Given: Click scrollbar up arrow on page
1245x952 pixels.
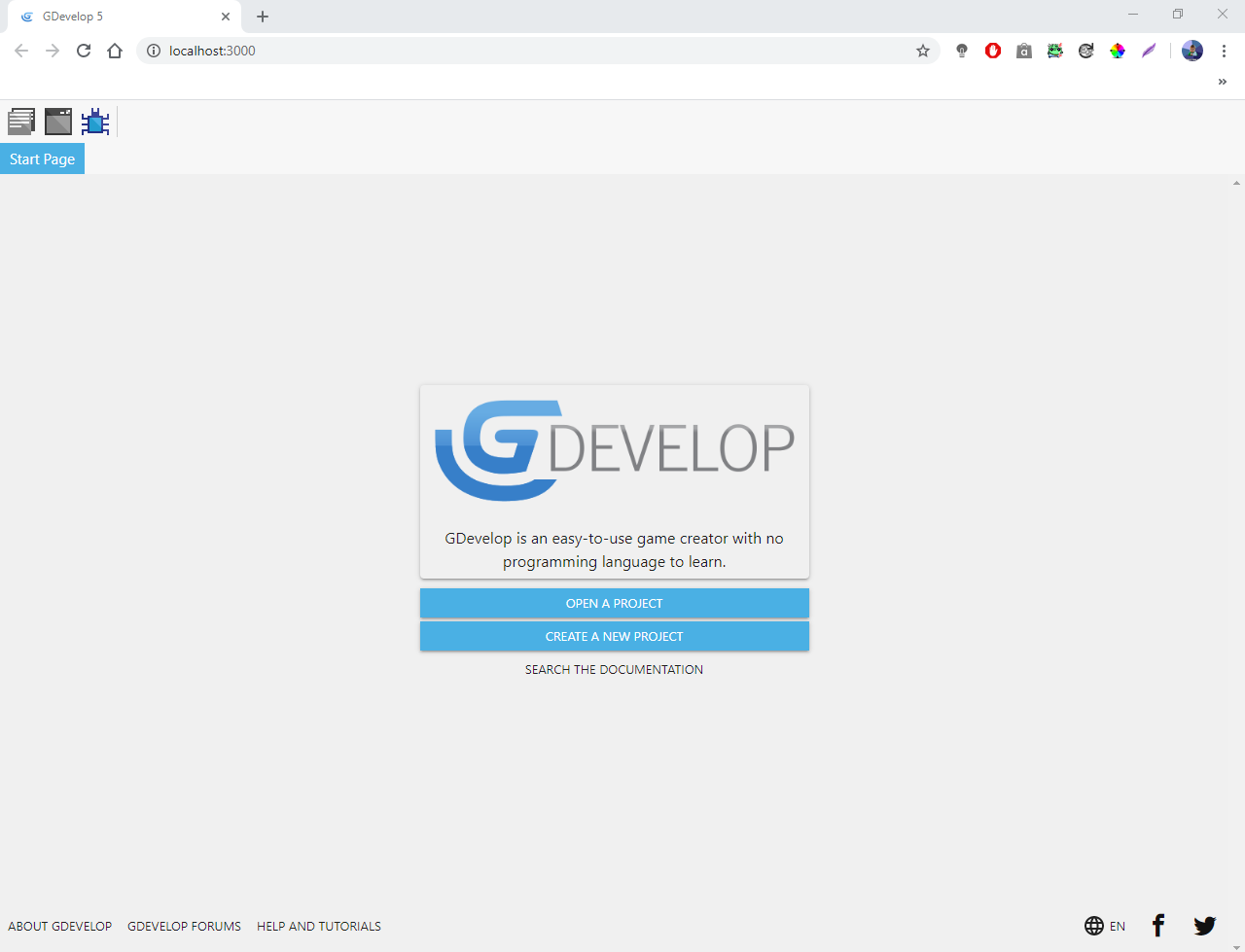Looking at the screenshot, I should click(1237, 183).
